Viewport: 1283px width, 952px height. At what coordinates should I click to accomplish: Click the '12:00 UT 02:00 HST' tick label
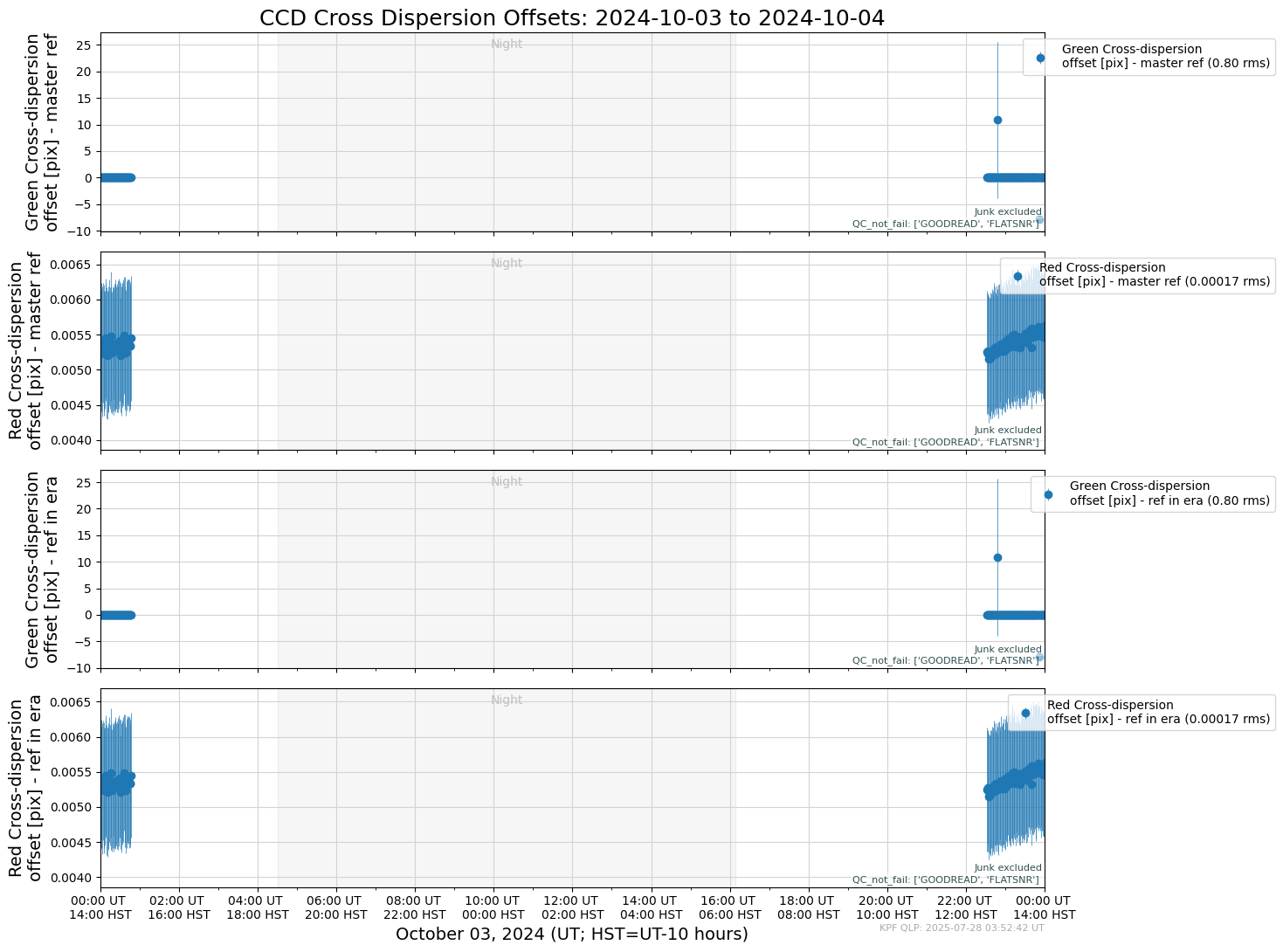572,907
